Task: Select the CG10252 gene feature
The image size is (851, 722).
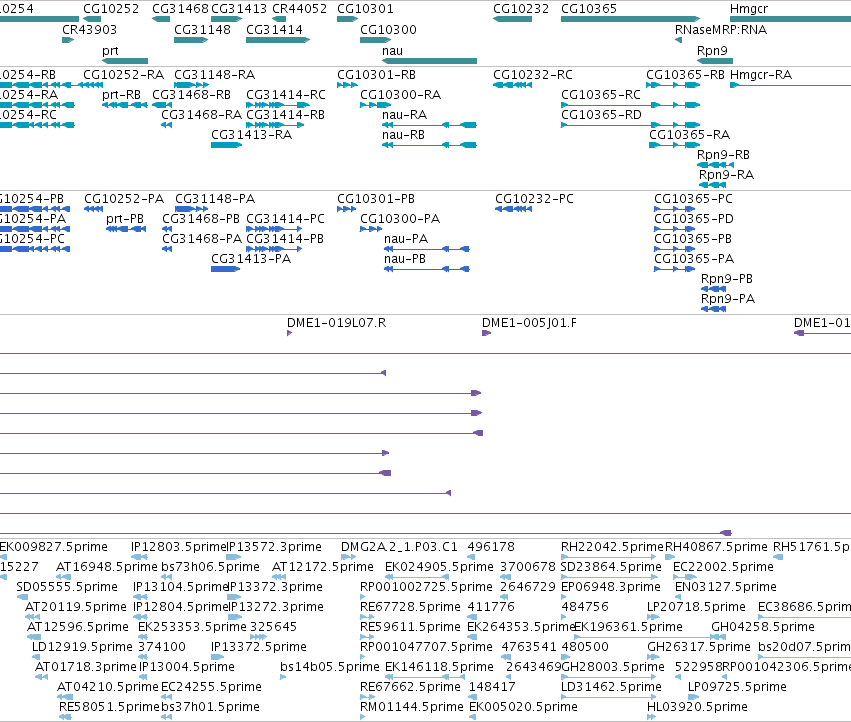Action: click(x=92, y=19)
